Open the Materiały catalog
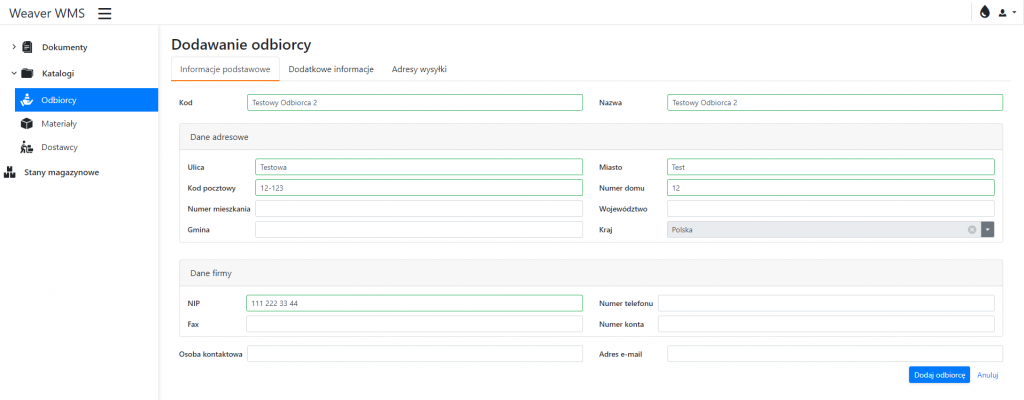The width and height of the screenshot is (1024, 400). (x=59, y=124)
